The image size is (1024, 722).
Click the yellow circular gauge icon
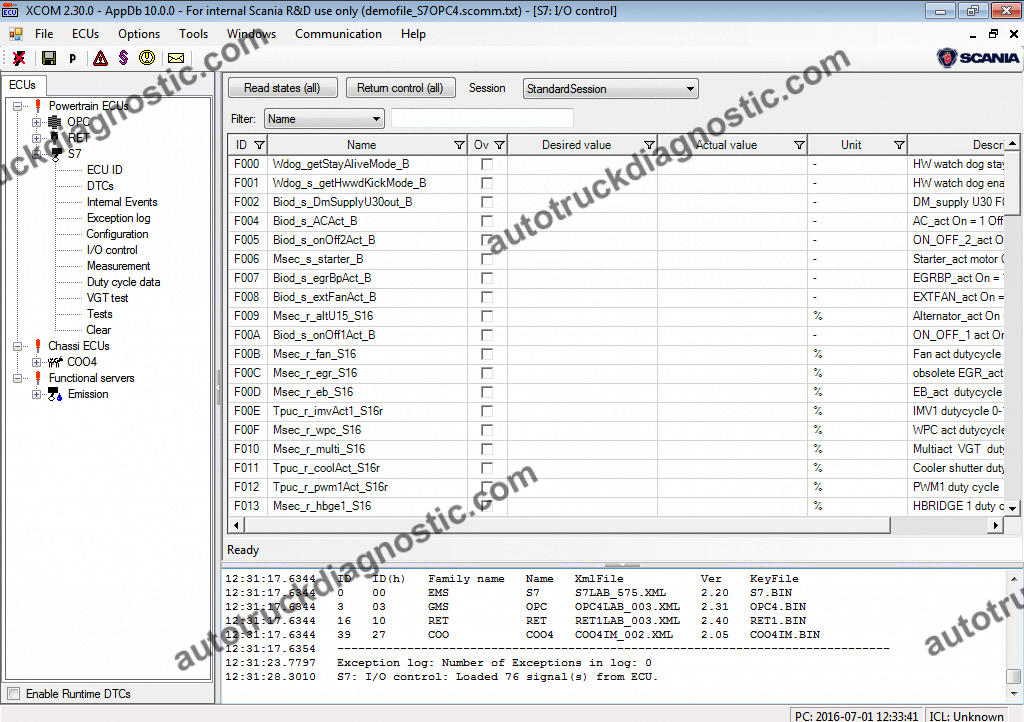[147, 58]
